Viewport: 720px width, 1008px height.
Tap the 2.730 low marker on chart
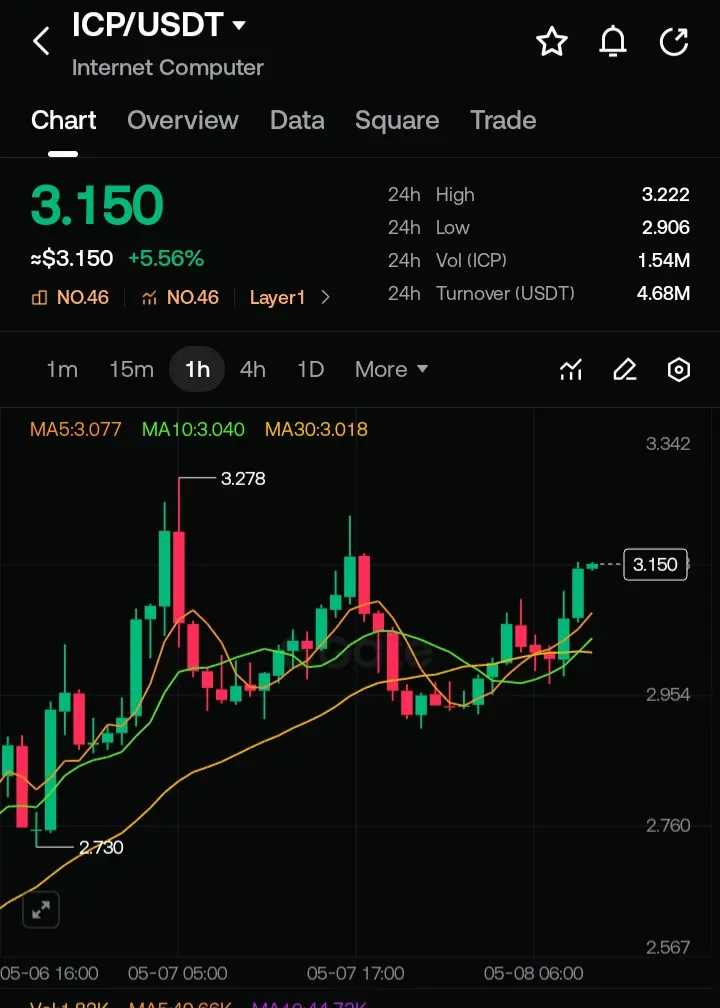tap(101, 847)
